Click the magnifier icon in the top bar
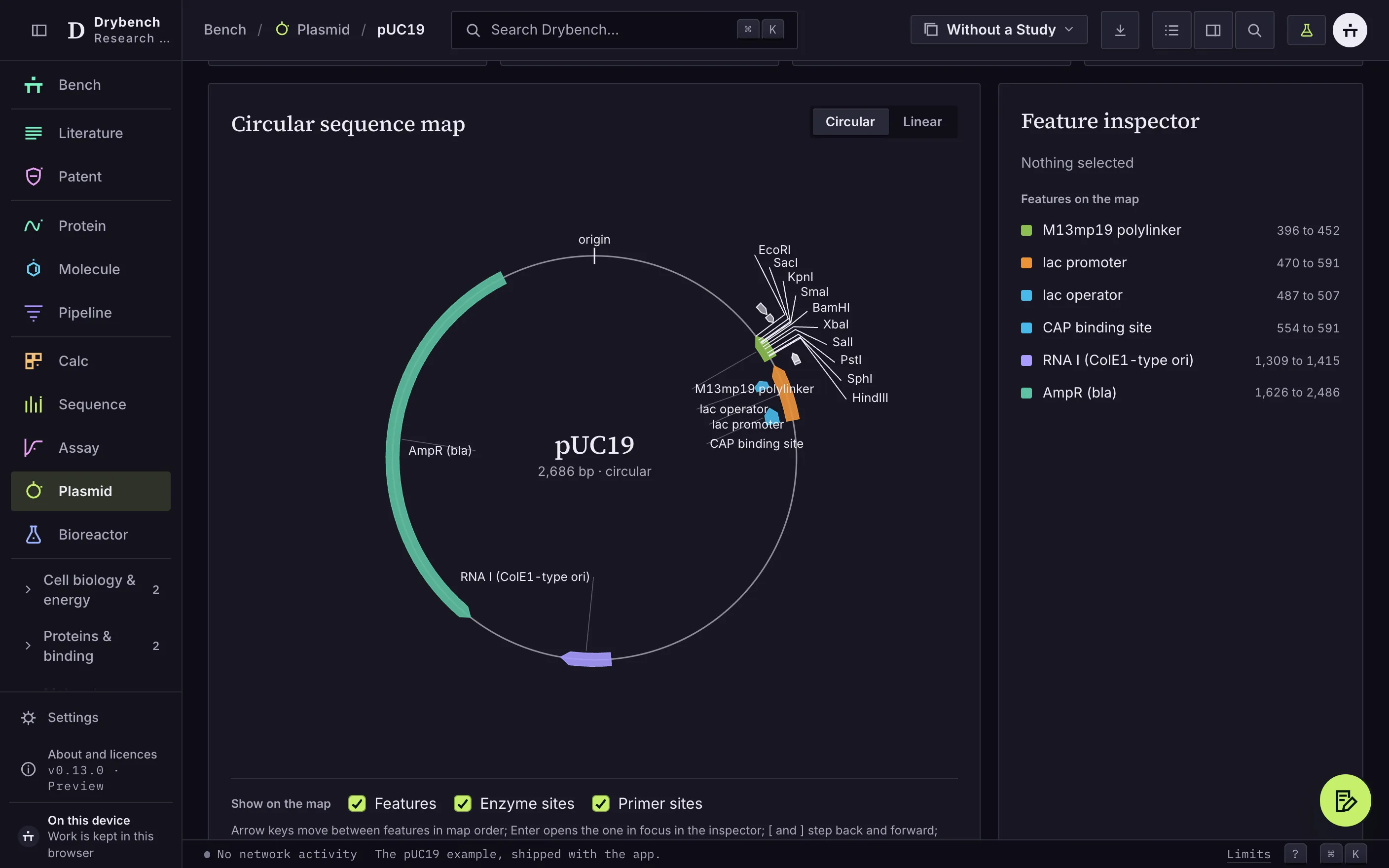 (x=1255, y=30)
